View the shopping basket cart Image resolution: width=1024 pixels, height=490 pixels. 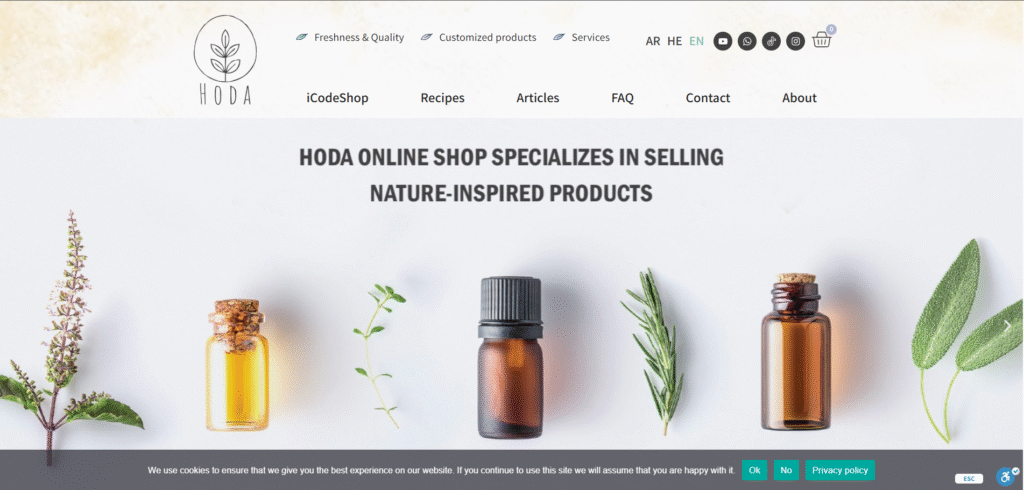click(x=822, y=40)
